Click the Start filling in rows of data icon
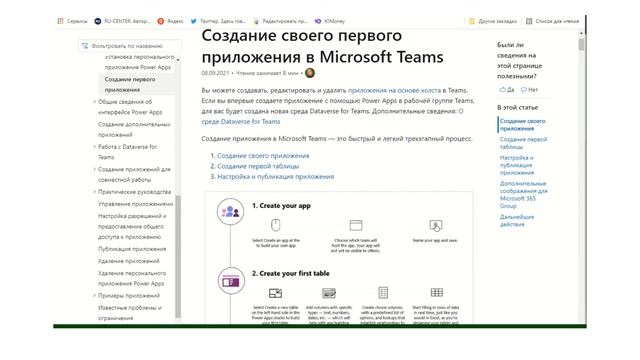 coord(436,292)
